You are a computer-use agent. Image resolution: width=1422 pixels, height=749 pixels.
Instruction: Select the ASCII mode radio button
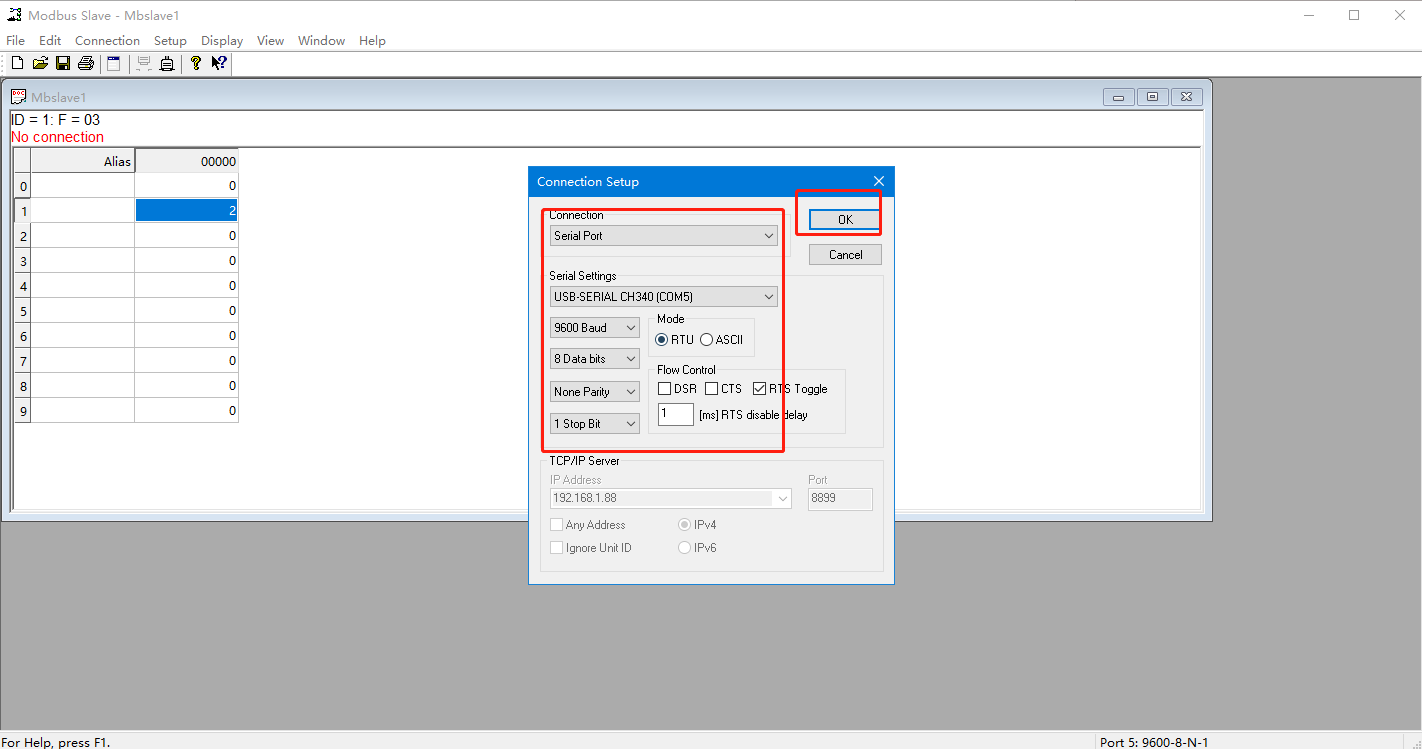pos(707,340)
